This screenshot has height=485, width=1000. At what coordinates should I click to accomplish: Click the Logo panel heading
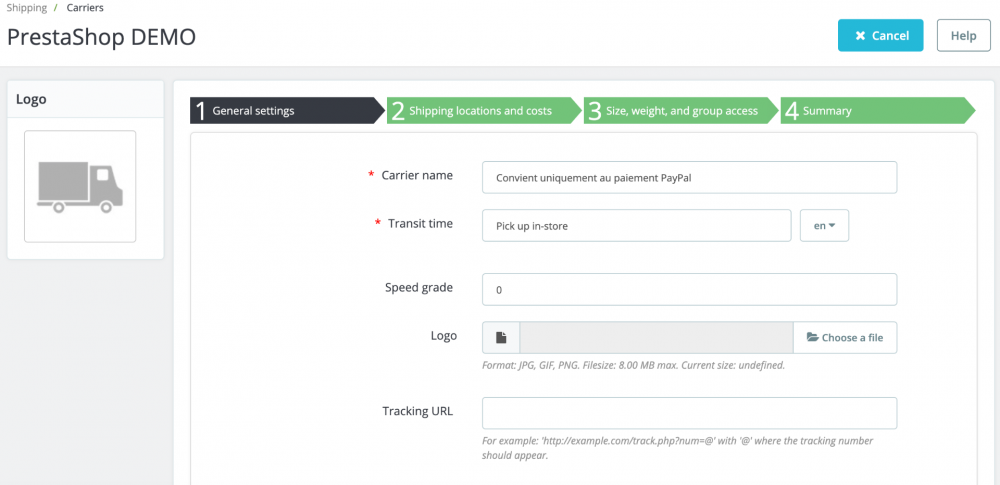point(32,99)
